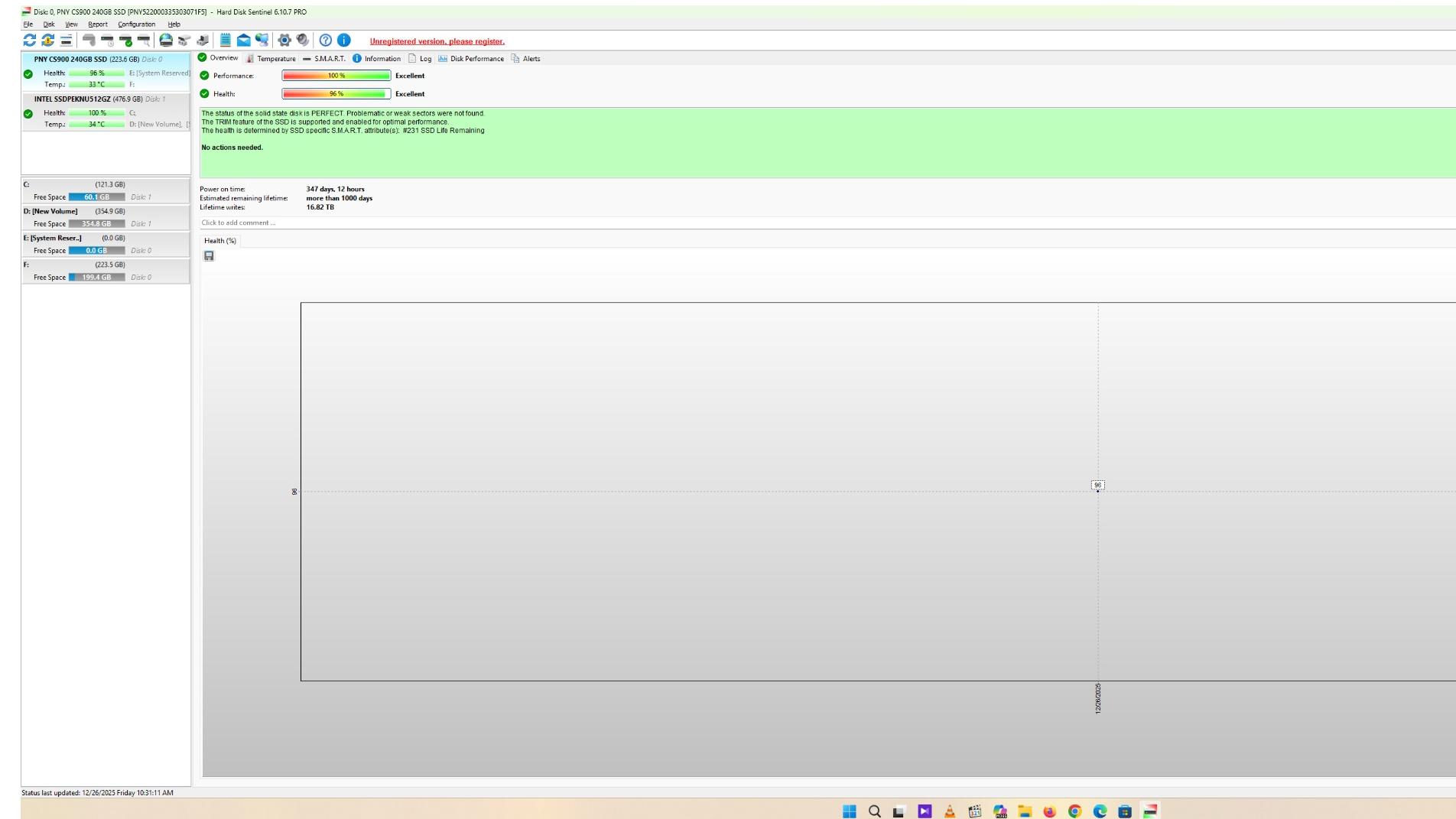Click the save graph floppy disk icon
The height and width of the screenshot is (819, 1456).
209,256
